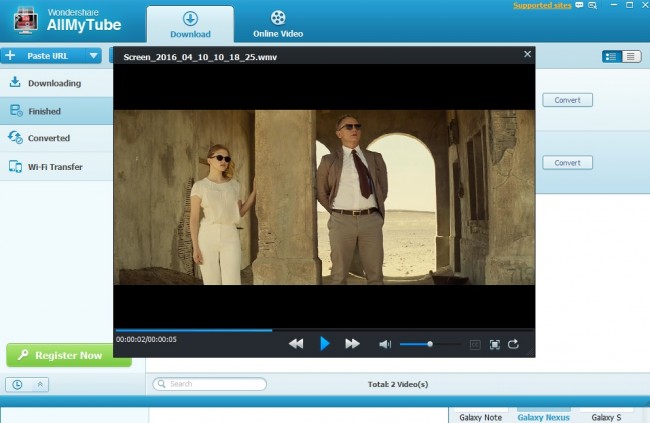Click the player title Screen_2016_04_10_10_18_25.wmv
Viewport: 650px width, 423px height.
[200, 57]
